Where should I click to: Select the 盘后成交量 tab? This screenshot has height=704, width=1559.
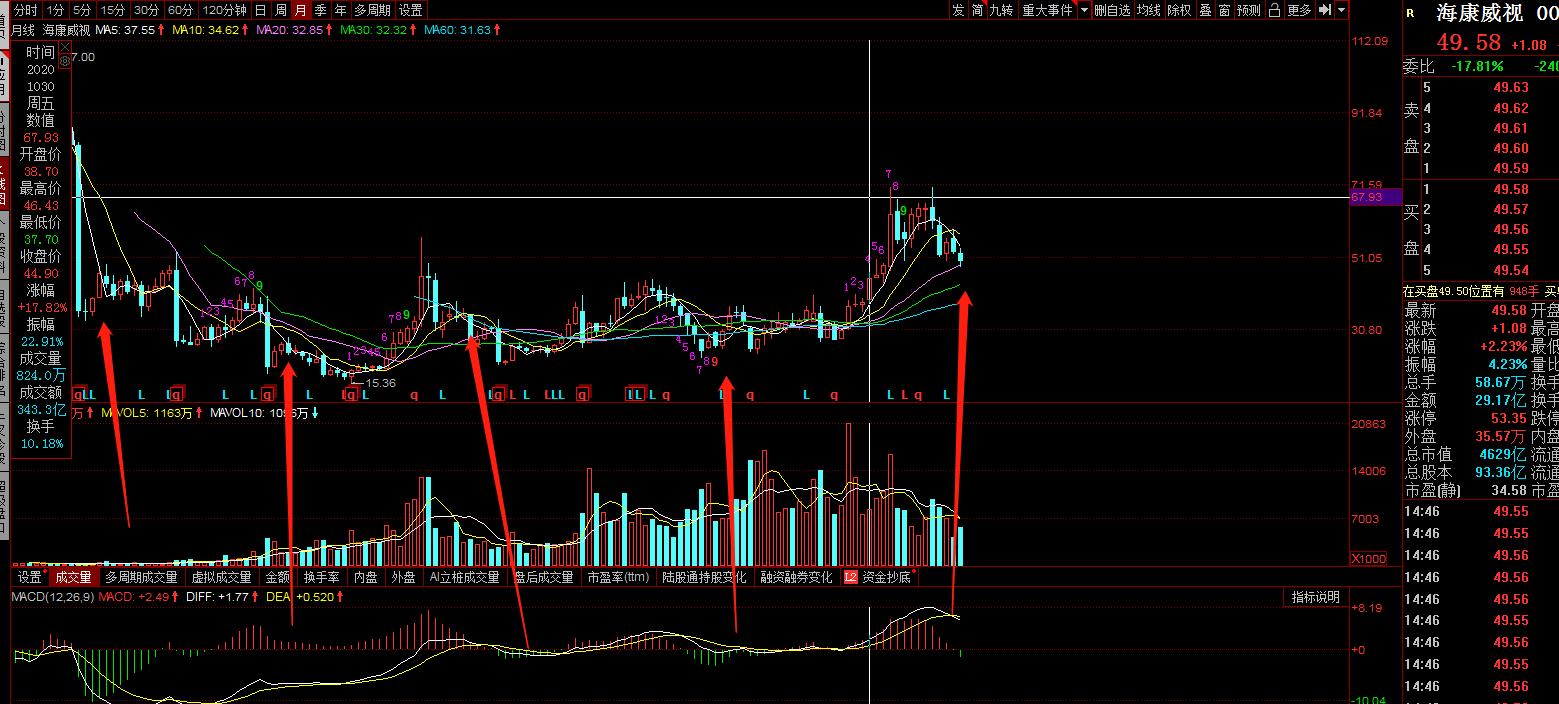[x=544, y=577]
